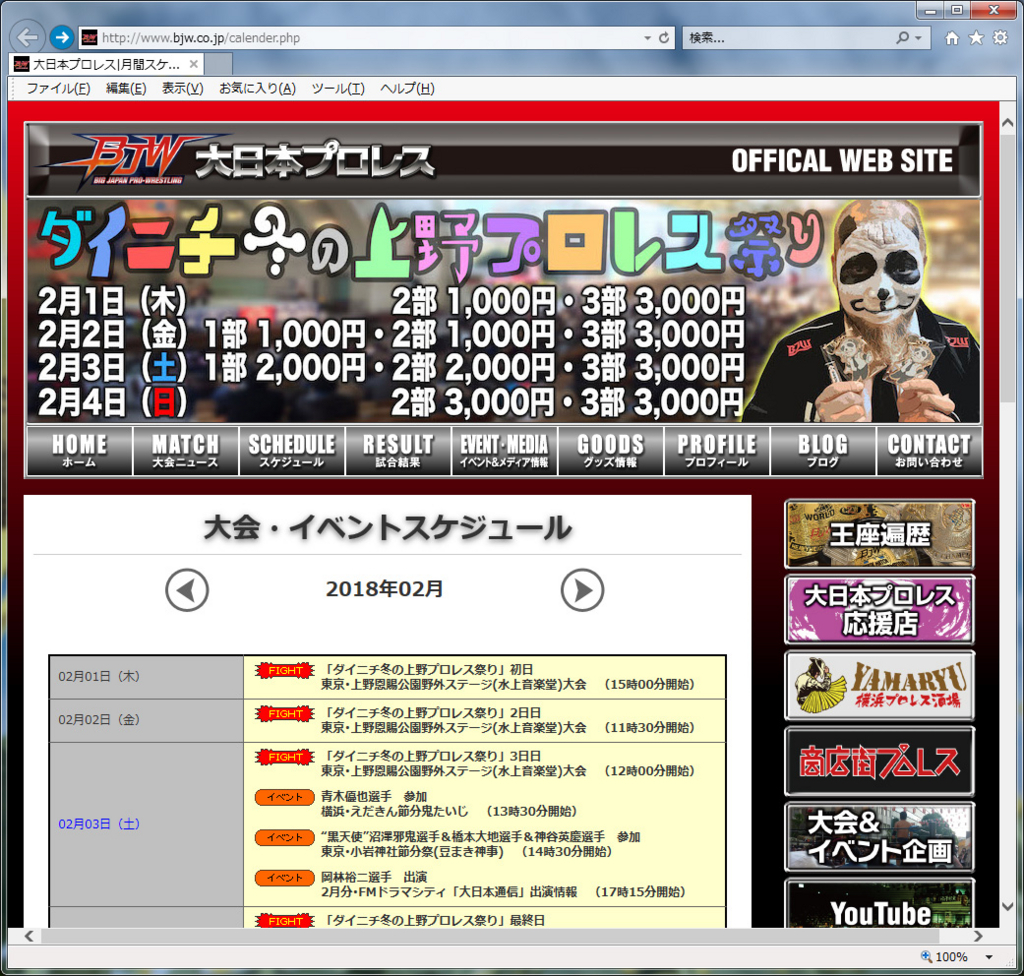Open zoom level dropdown arrow
Viewport: 1024px width, 976px height.
point(989,957)
